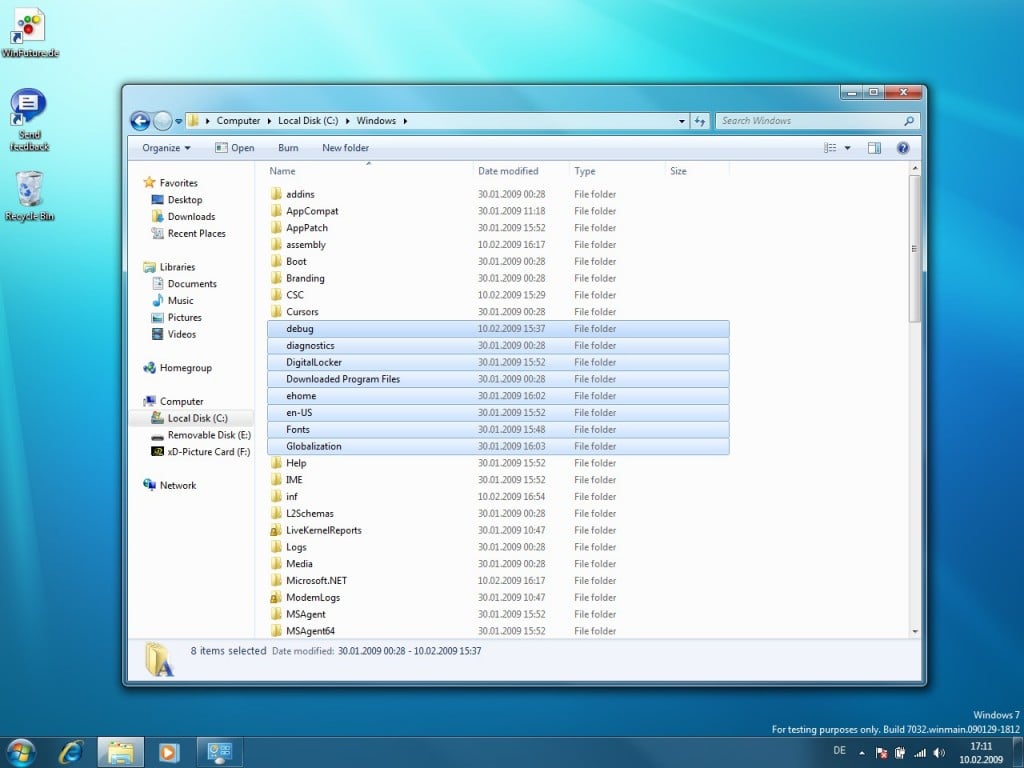1024x768 pixels.
Task: Expand the Organize dropdown menu
Action: [166, 148]
